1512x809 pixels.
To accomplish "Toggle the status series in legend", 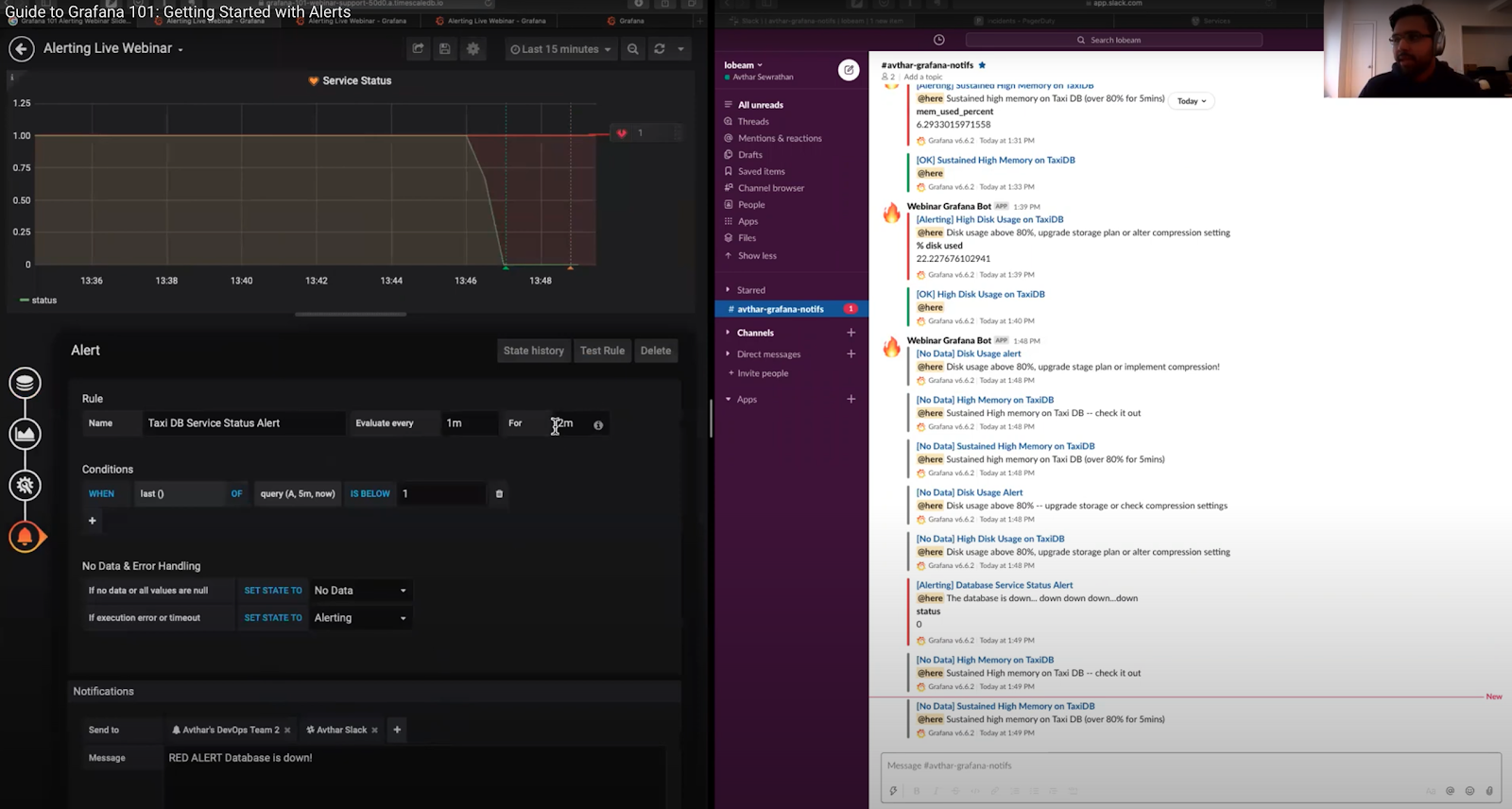I will [43, 301].
